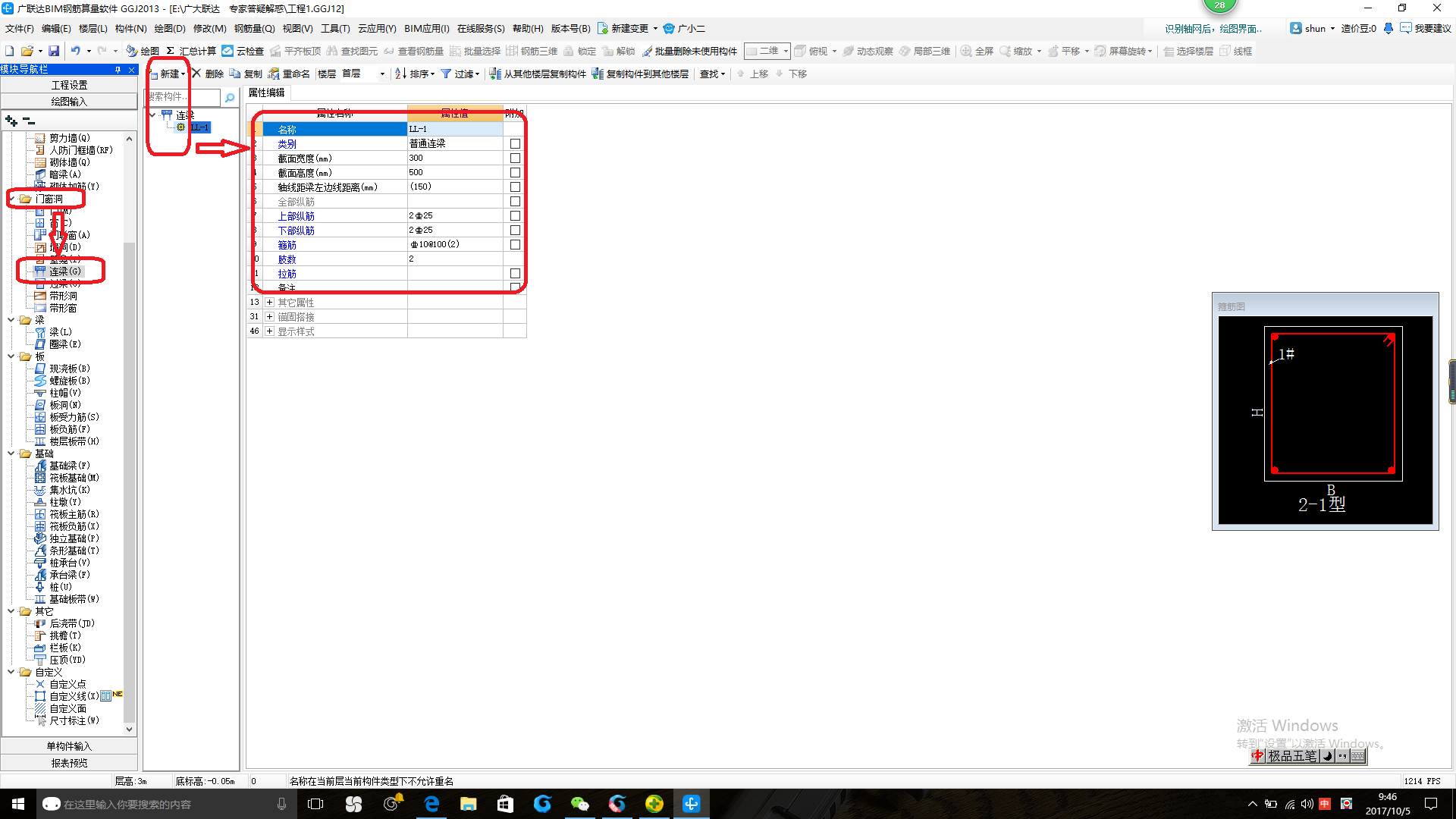1456x819 pixels.
Task: Open the 构件(N) menu
Action: click(x=130, y=28)
